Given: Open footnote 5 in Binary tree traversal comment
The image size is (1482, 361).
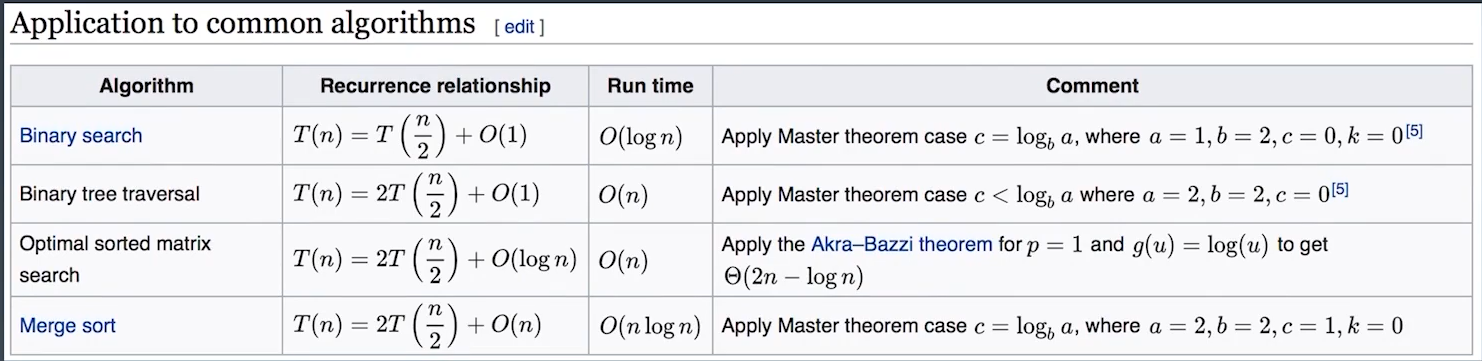Looking at the screenshot, I should coord(1340,188).
